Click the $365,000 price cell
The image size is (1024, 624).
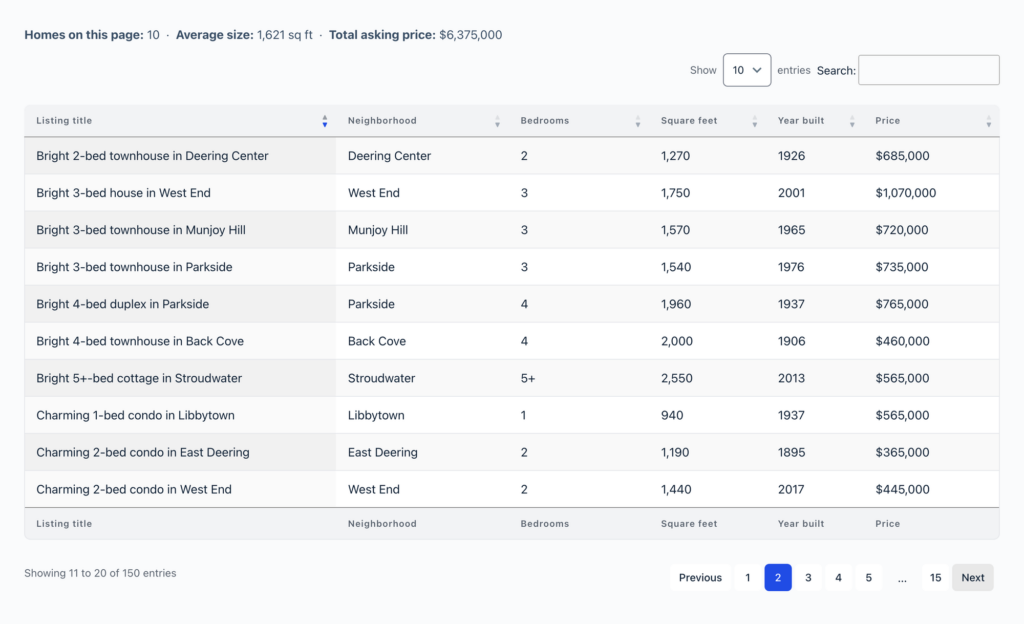click(x=931, y=452)
